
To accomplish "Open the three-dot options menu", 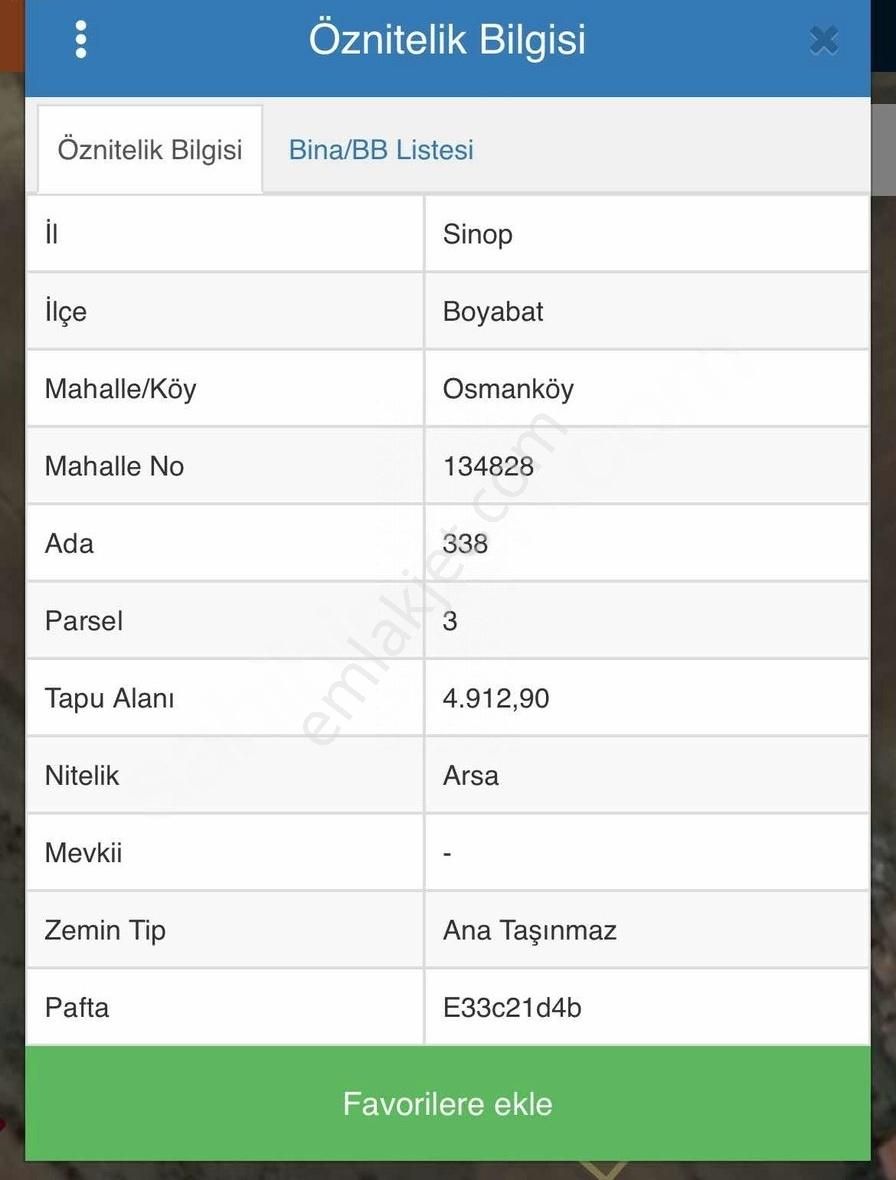I will tap(80, 39).
